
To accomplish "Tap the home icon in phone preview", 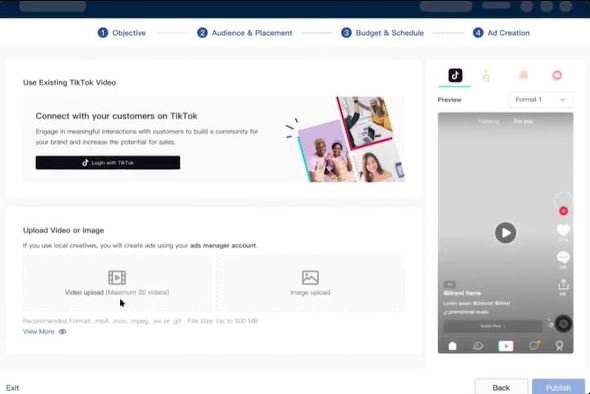I will (x=452, y=346).
